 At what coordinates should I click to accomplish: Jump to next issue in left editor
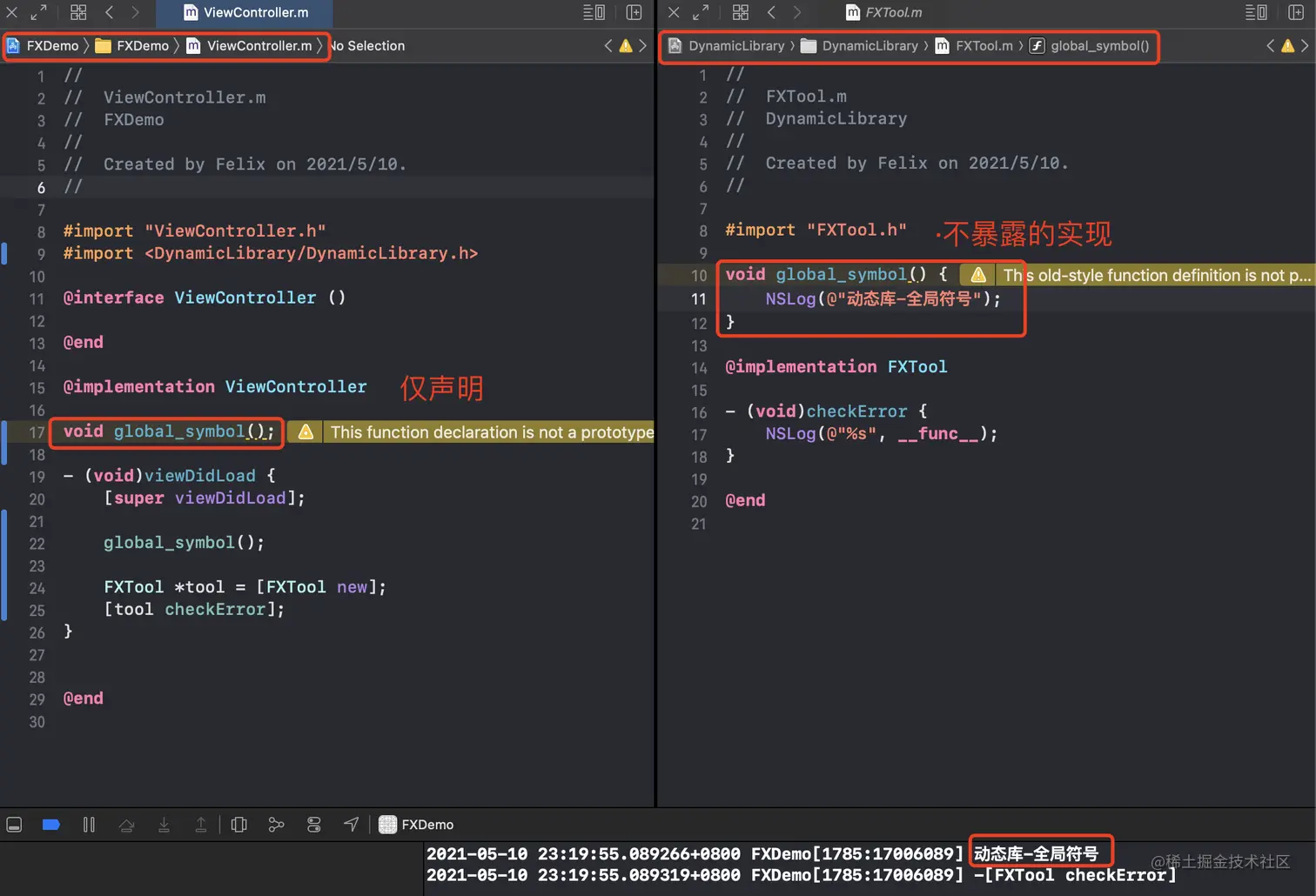pyautogui.click(x=642, y=46)
